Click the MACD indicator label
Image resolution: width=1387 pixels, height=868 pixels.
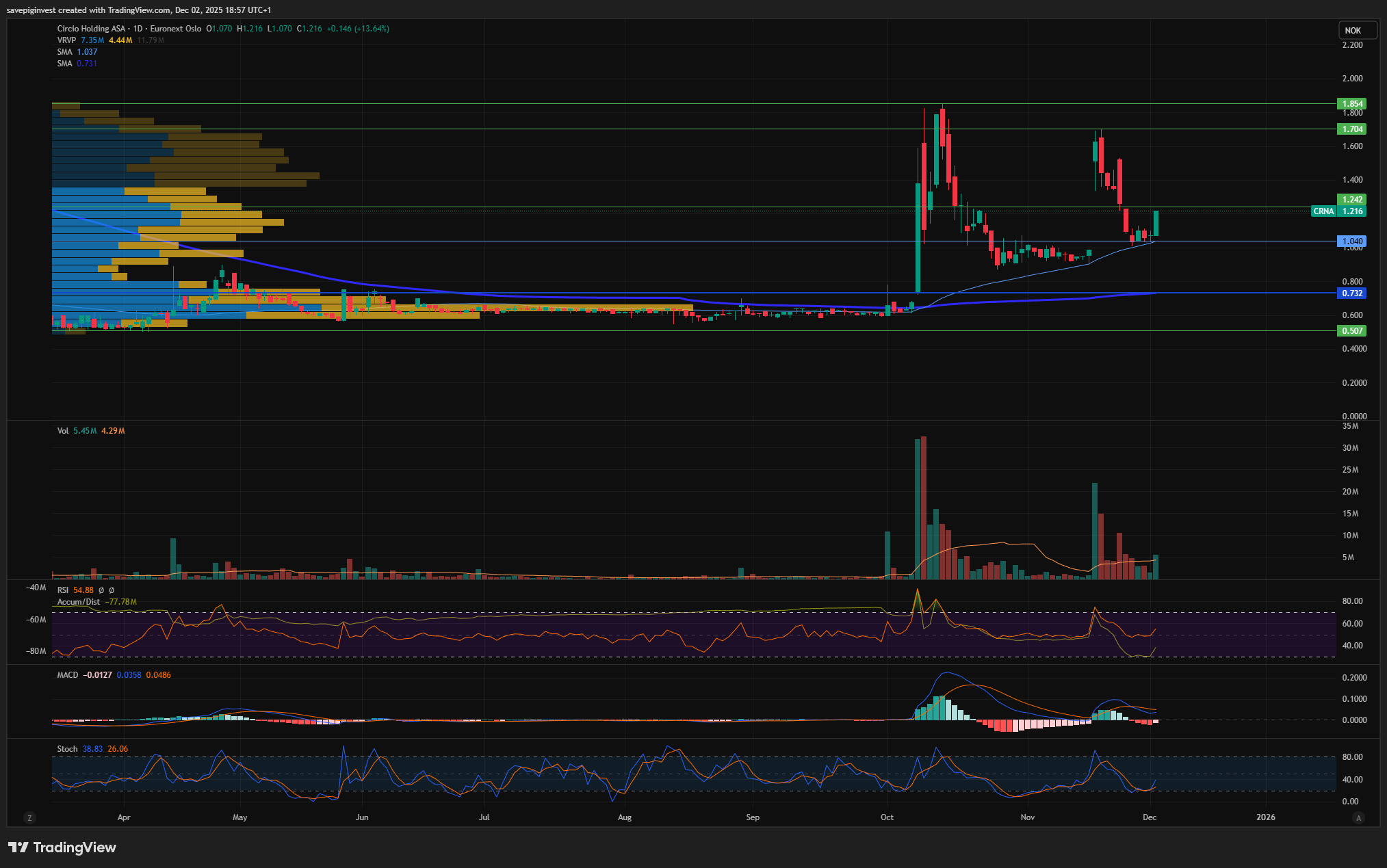pos(68,675)
